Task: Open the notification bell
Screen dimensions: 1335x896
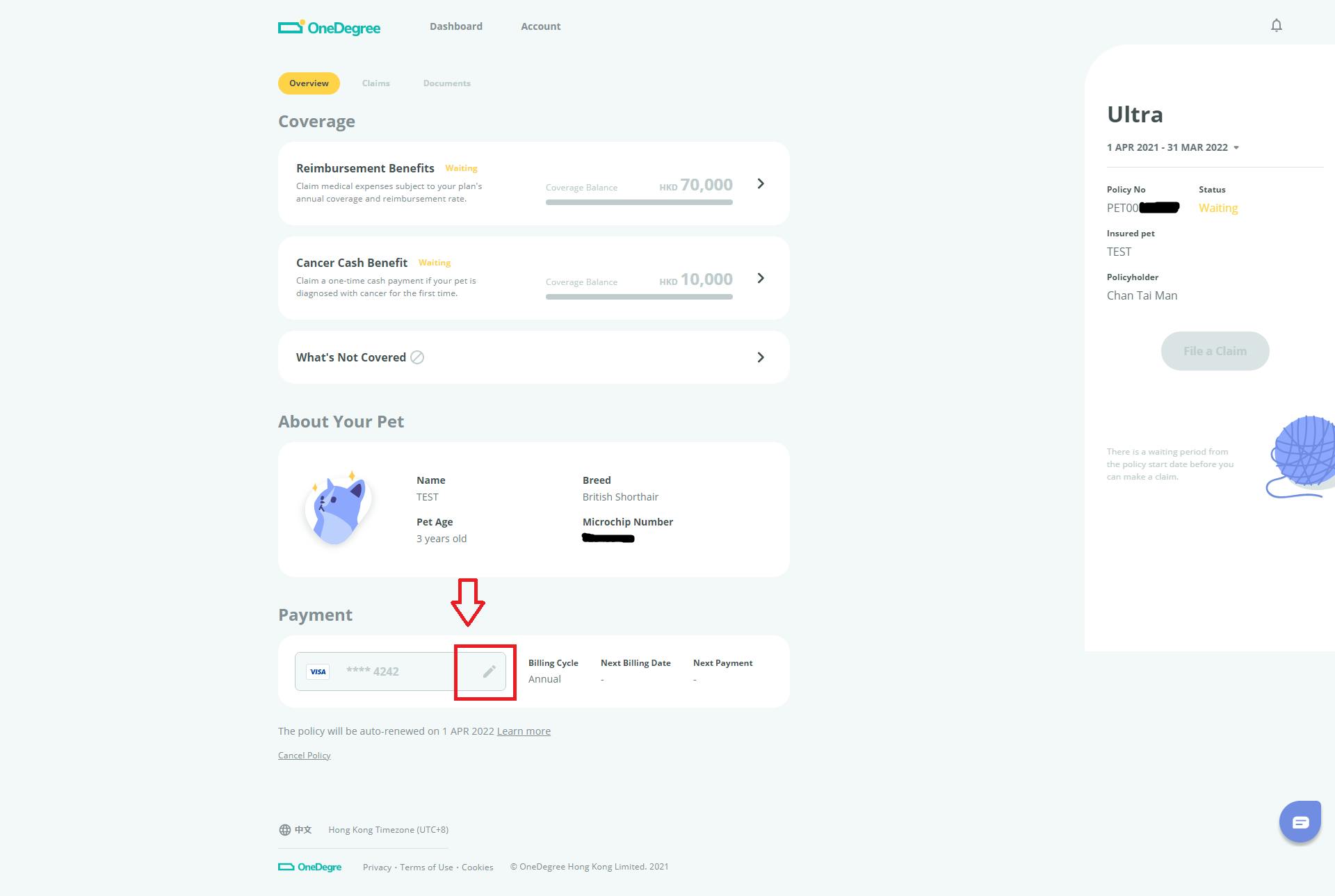Action: click(1276, 26)
